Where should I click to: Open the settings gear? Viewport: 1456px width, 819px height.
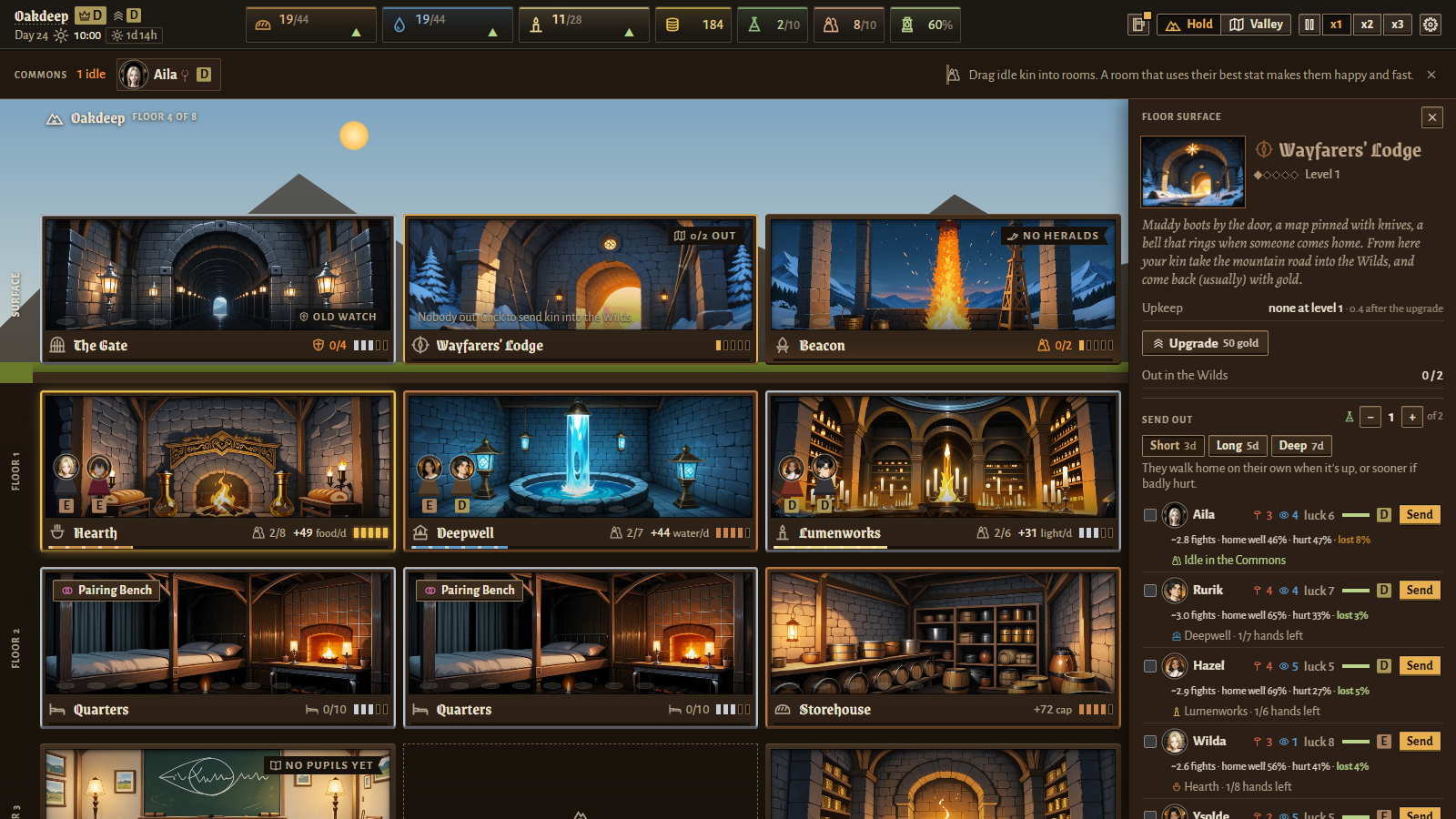click(x=1431, y=25)
